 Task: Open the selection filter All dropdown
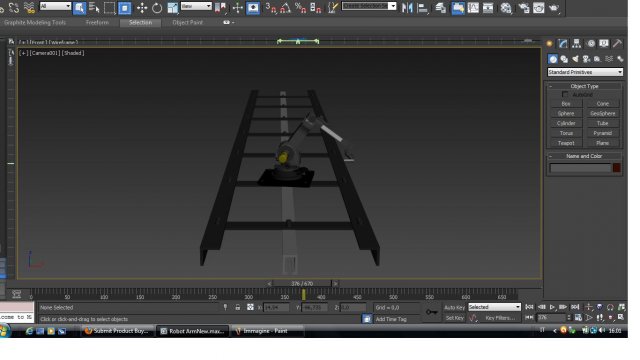pyautogui.click(x=56, y=6)
